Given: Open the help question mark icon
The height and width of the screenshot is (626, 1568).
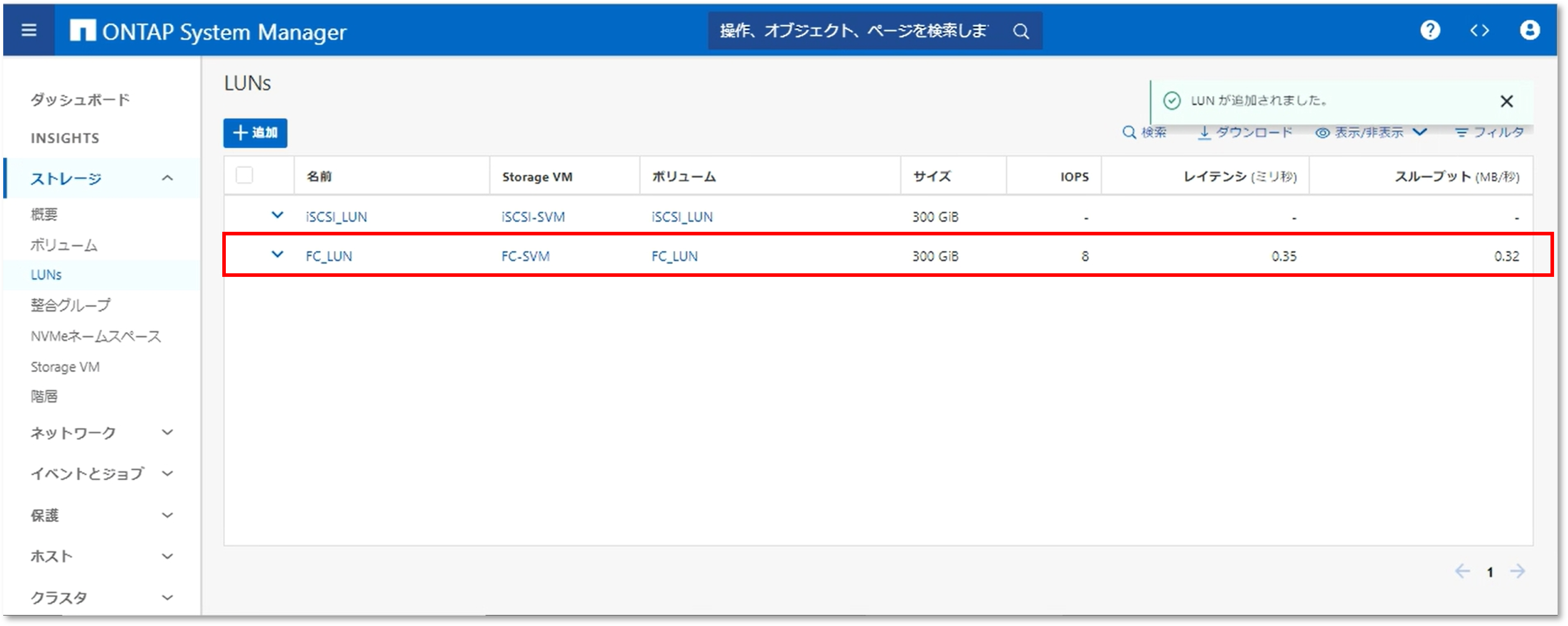Looking at the screenshot, I should (1430, 30).
